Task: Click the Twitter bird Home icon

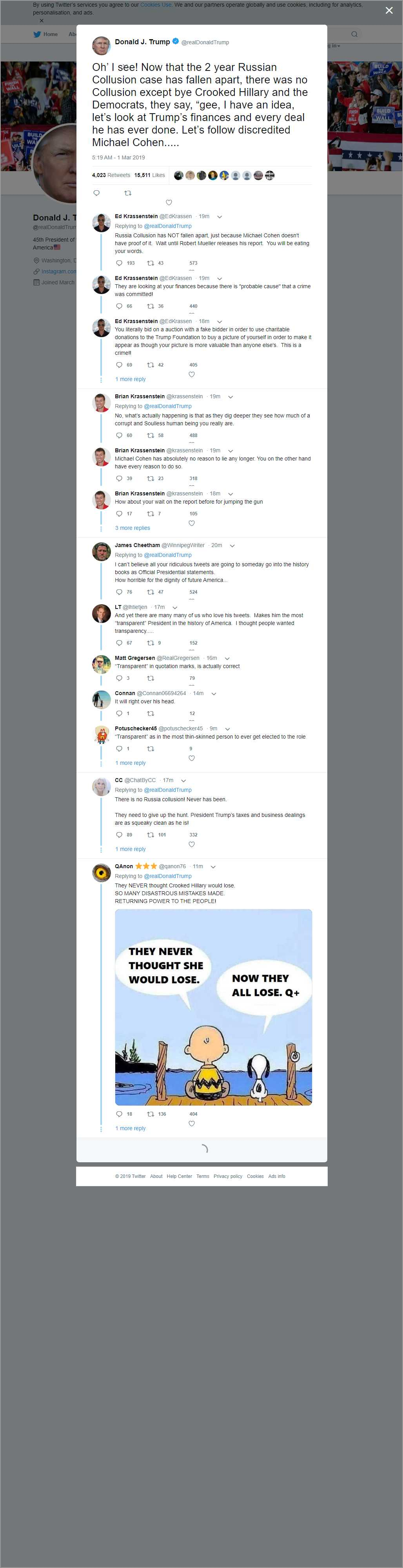Action: (x=37, y=35)
